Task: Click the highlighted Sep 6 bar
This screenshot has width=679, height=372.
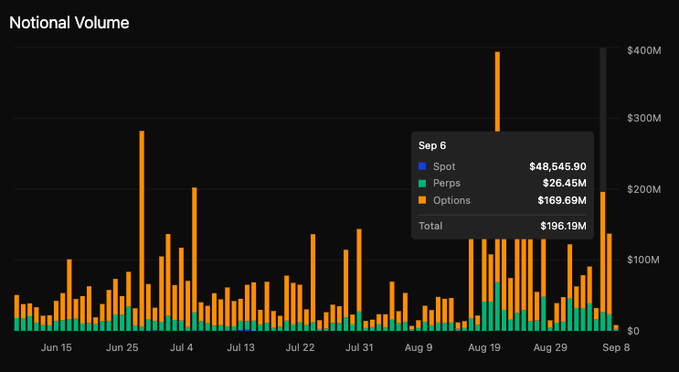Action: (603, 262)
